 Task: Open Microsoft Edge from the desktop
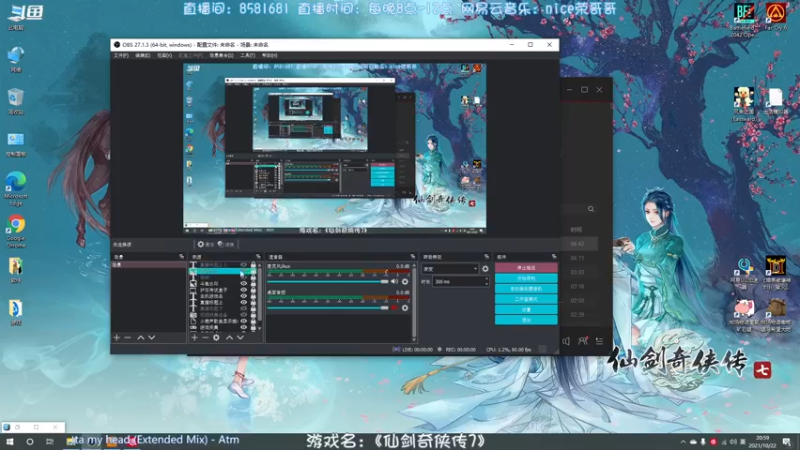pyautogui.click(x=16, y=189)
